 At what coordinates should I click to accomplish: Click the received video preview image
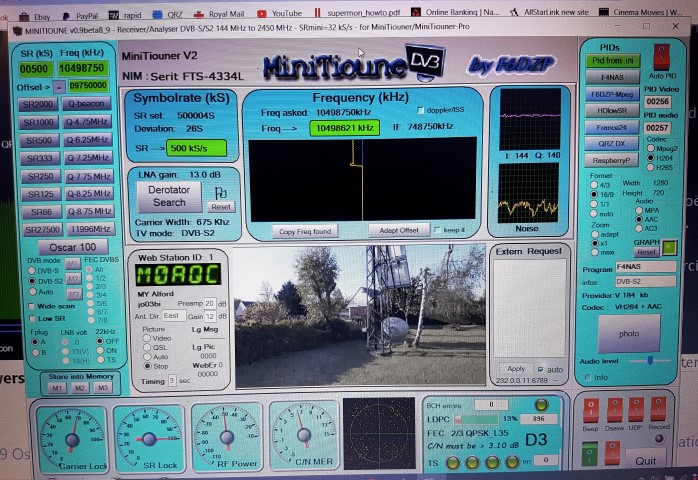[360, 316]
